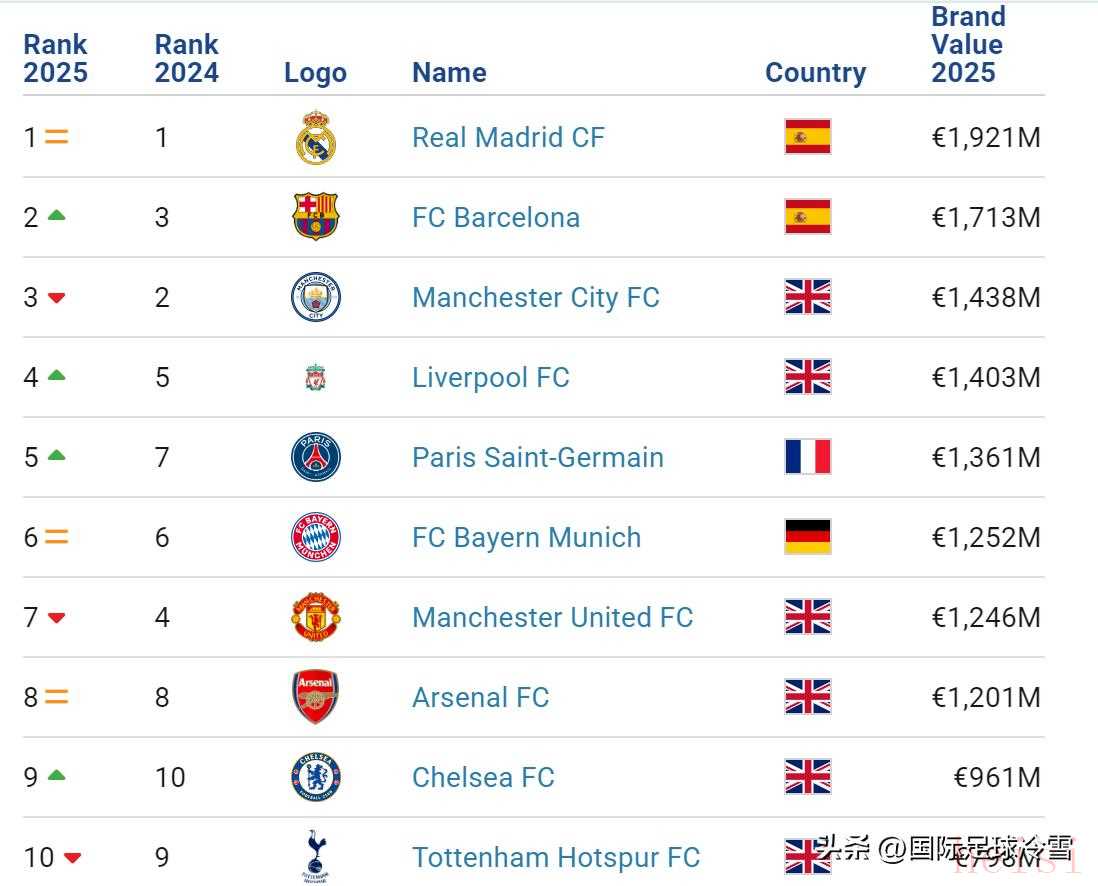This screenshot has width=1098, height=886.
Task: Sort by the Rank 2025 column header
Action: click(x=55, y=58)
